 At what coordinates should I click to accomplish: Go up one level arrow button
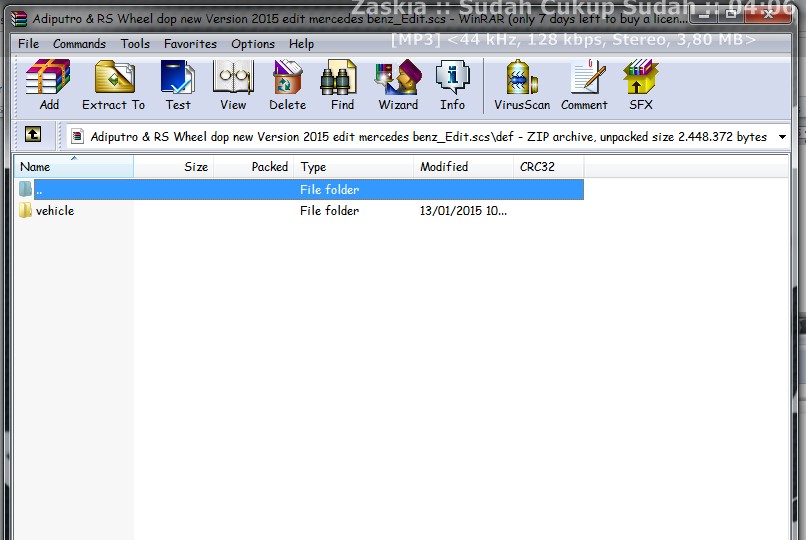click(x=33, y=135)
